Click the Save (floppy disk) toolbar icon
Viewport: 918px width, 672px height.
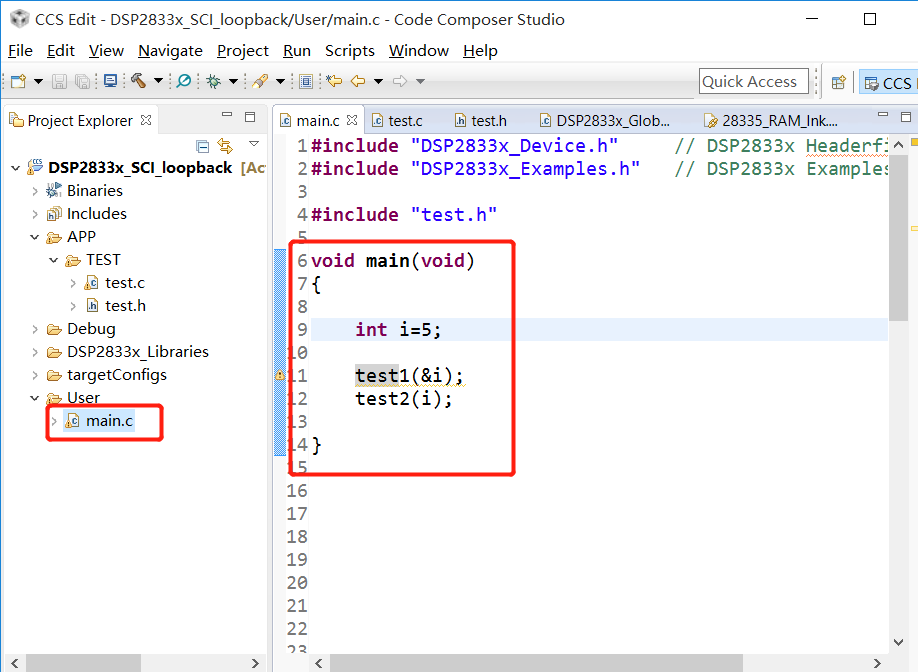[59, 81]
